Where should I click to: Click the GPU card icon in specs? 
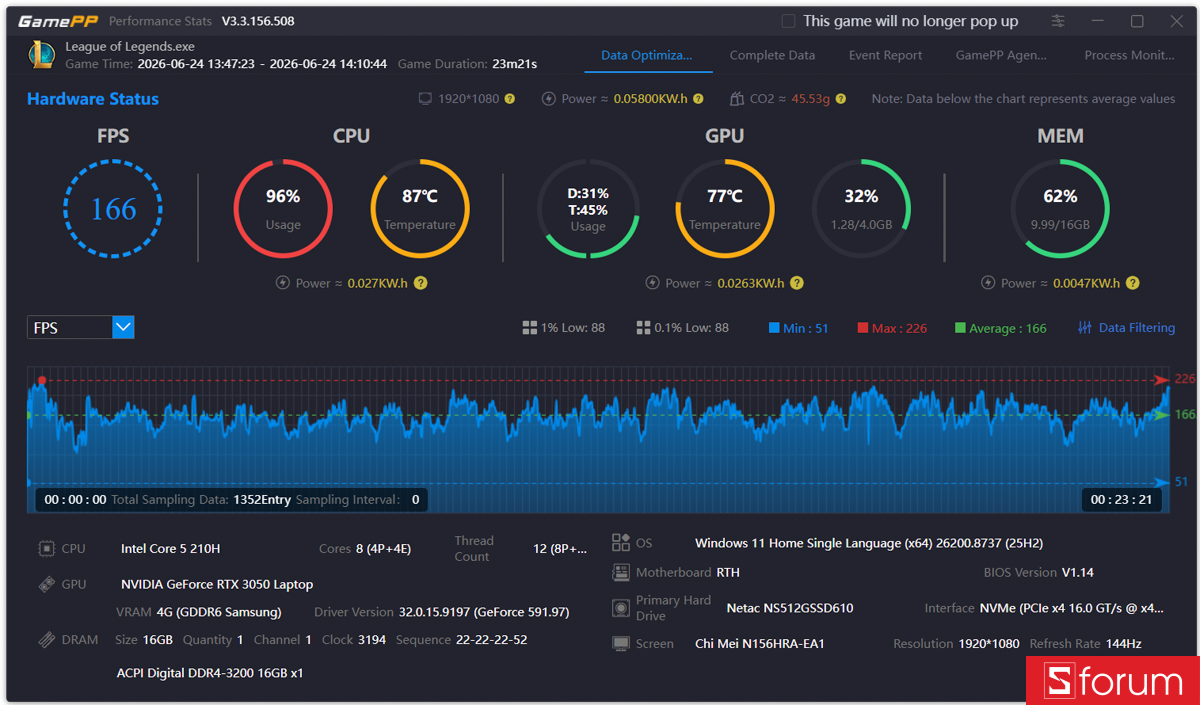click(46, 584)
